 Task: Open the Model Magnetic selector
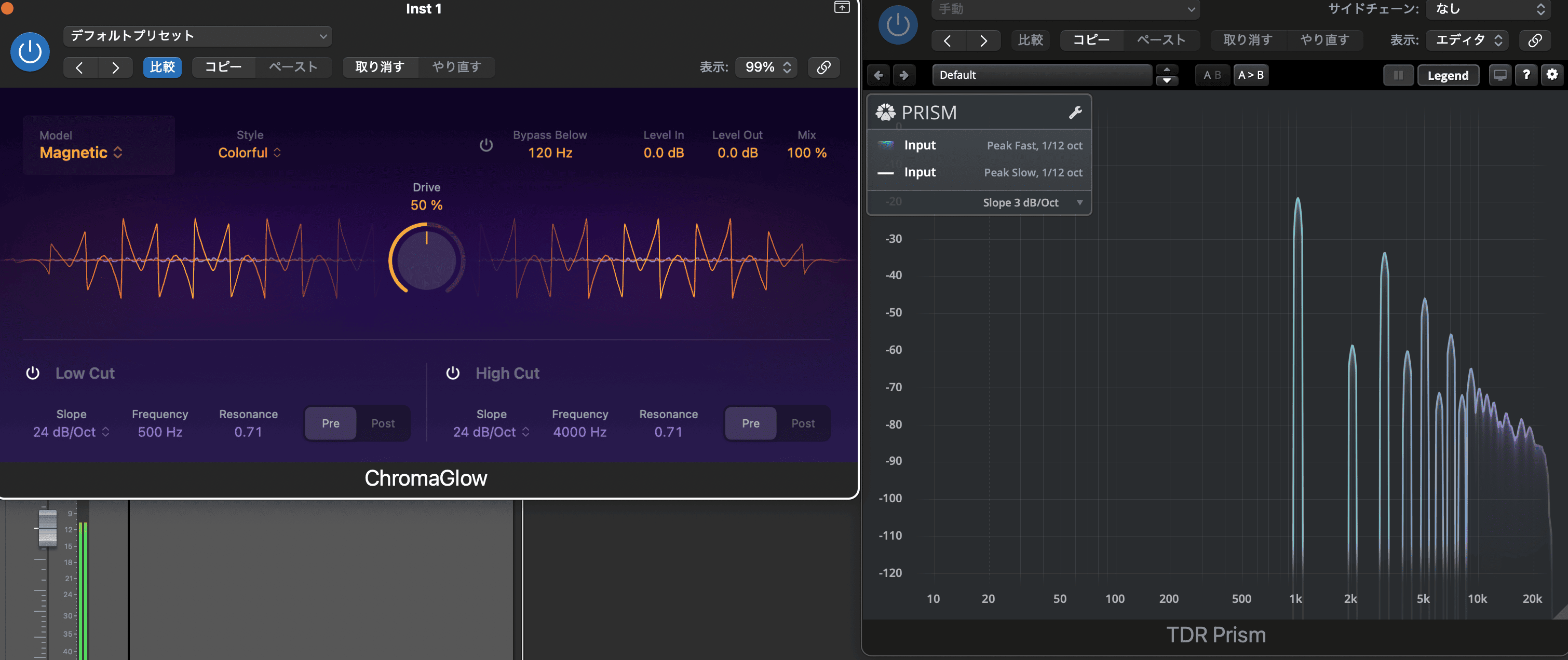[x=81, y=153]
